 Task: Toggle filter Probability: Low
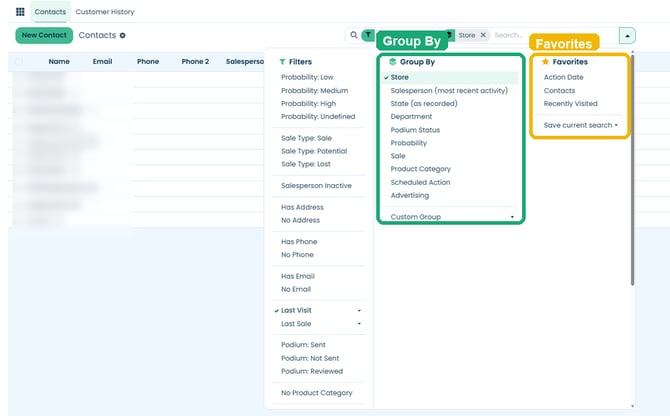pos(307,77)
